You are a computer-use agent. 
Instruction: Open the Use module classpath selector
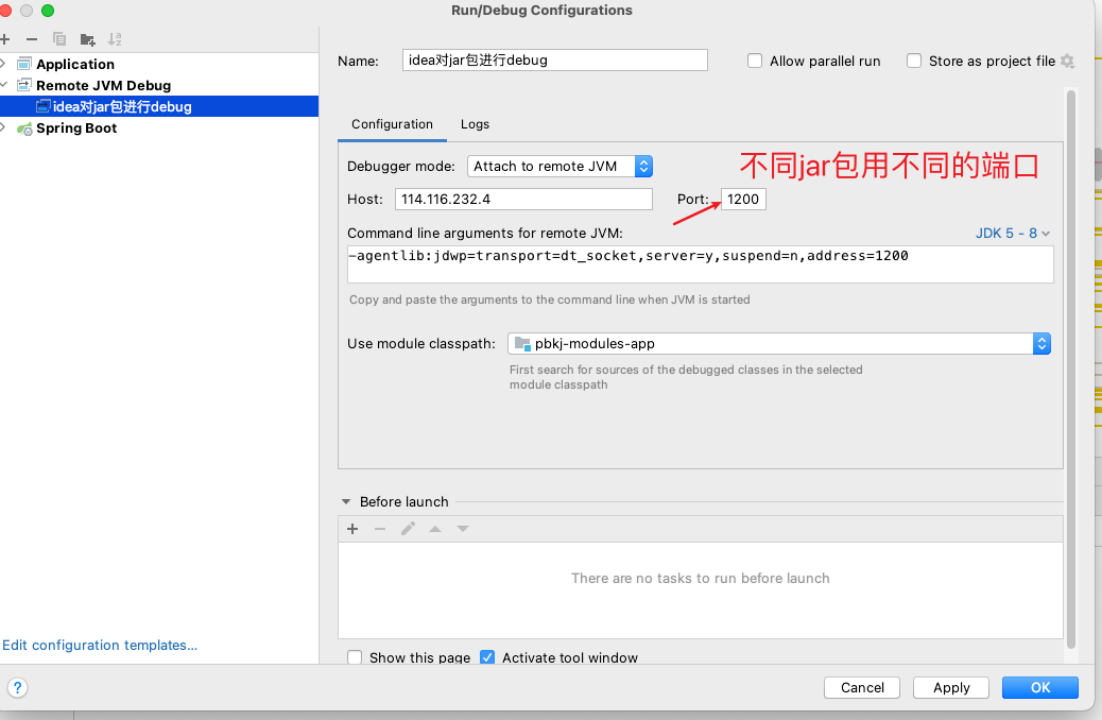1042,343
